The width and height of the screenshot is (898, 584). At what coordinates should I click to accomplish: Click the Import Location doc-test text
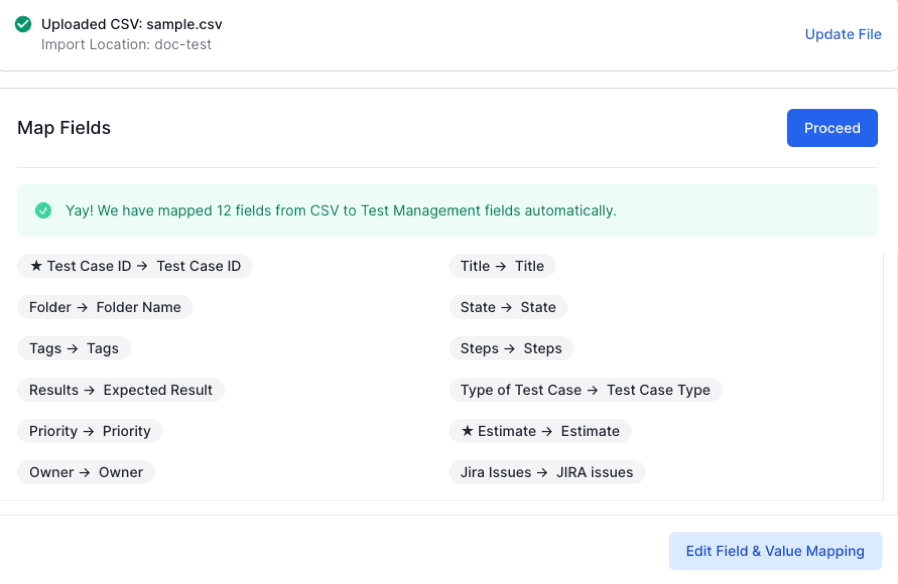click(126, 44)
